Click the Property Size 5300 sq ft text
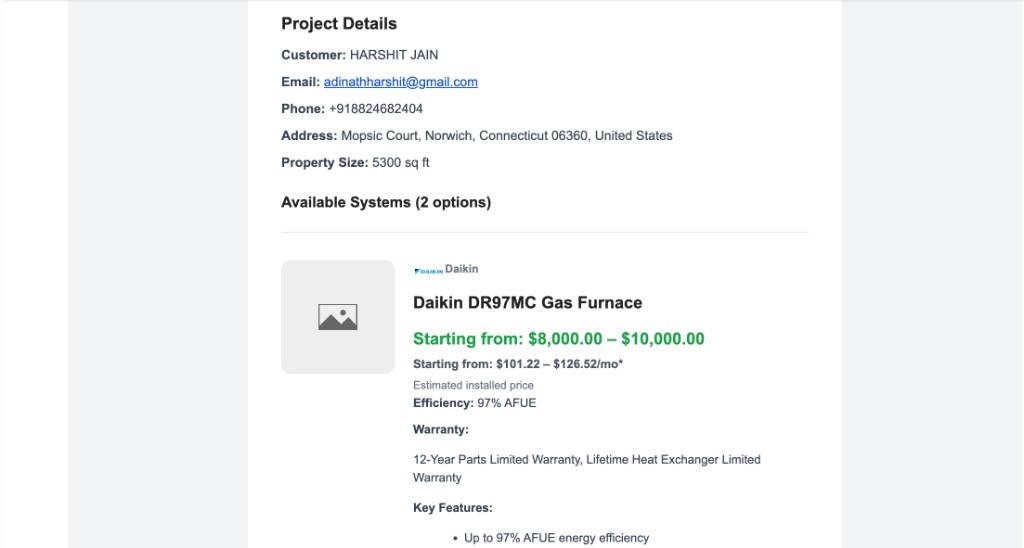Viewport: 1024px width, 548px height. (x=355, y=162)
